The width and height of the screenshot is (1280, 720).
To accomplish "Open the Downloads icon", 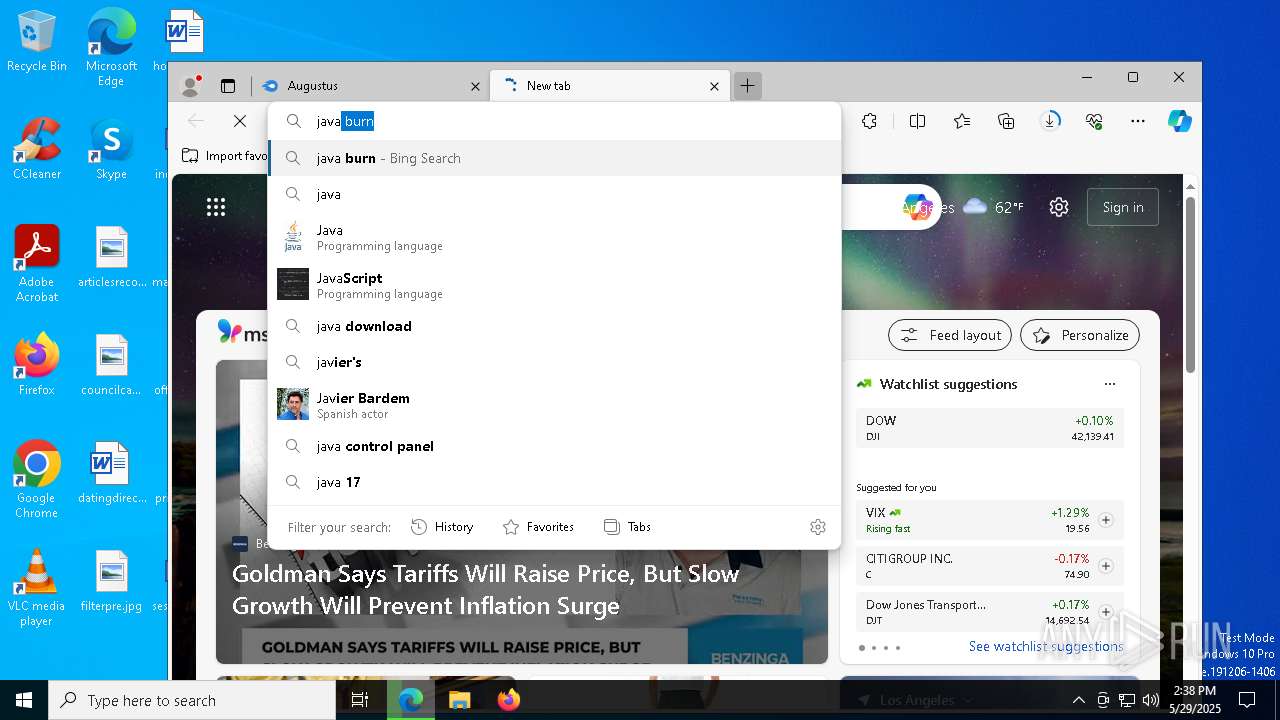I will (x=1050, y=121).
